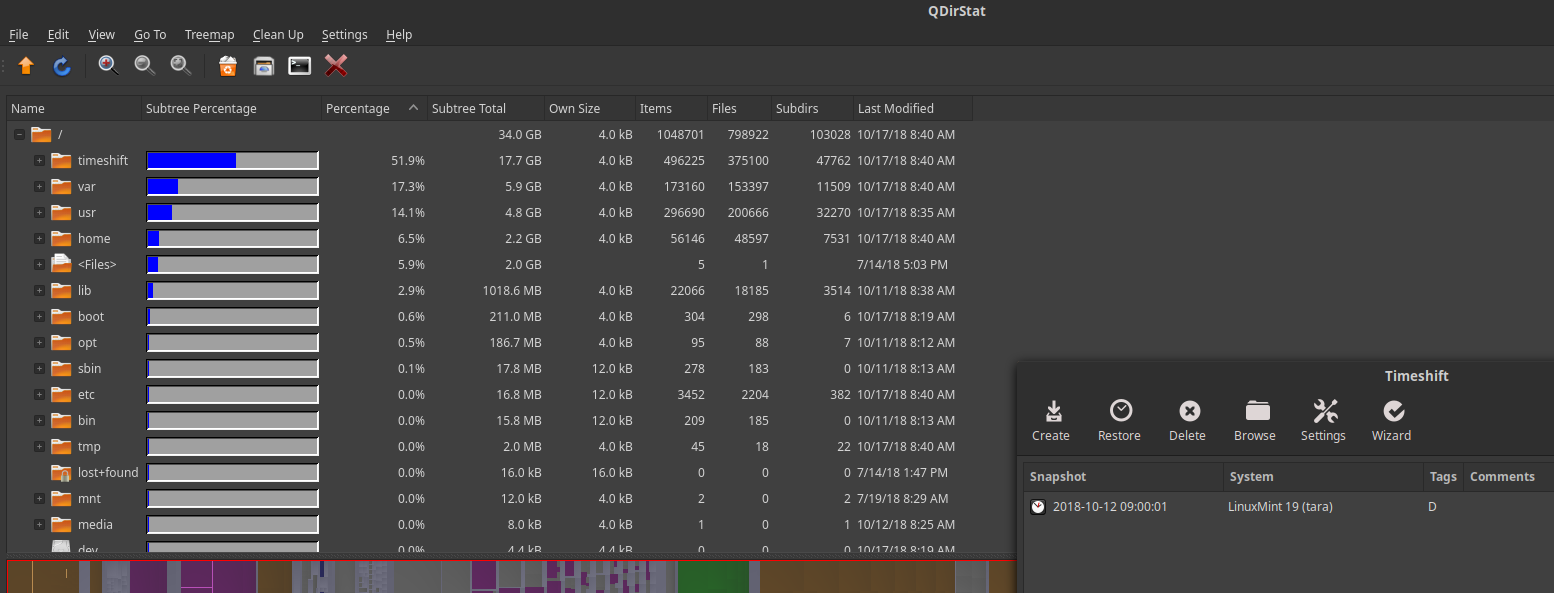Expand the media folder
This screenshot has height=593, width=1554.
point(39,524)
